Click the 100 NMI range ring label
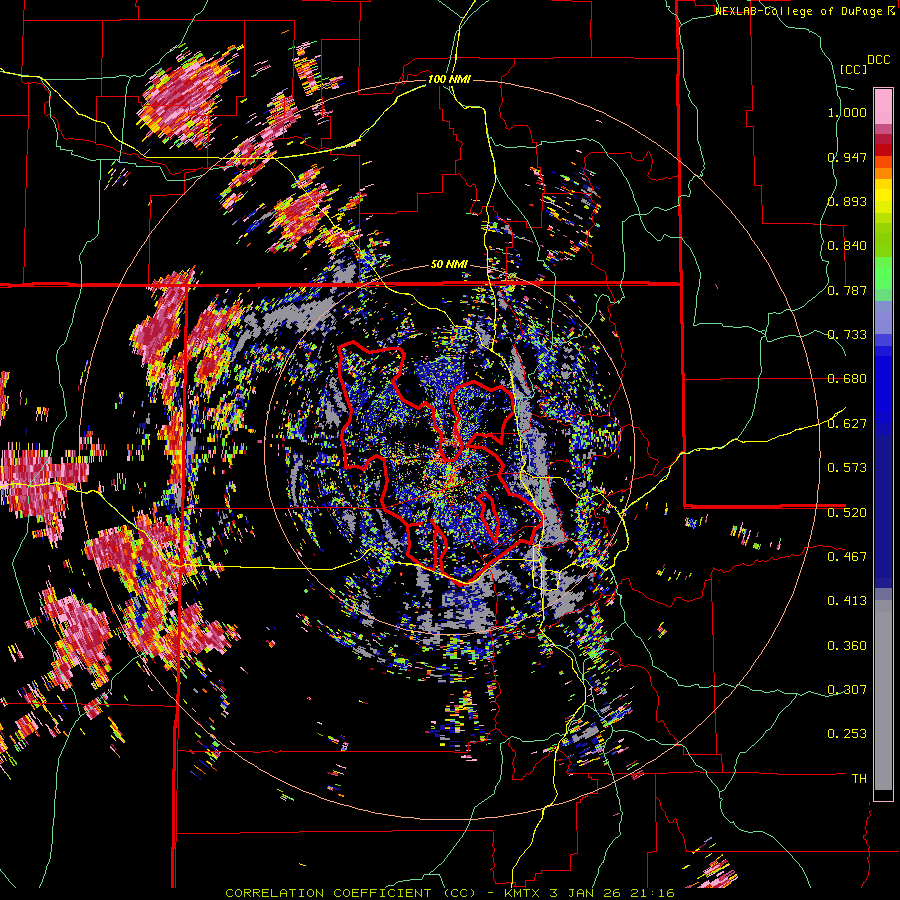 point(449,79)
